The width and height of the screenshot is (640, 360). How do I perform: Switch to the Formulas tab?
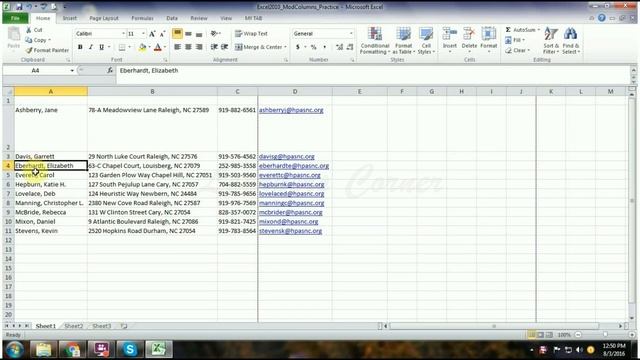click(142, 18)
